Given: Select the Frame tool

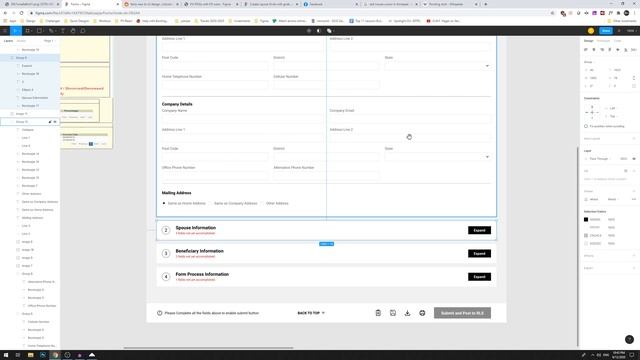Looking at the screenshot, I should click(28, 31).
